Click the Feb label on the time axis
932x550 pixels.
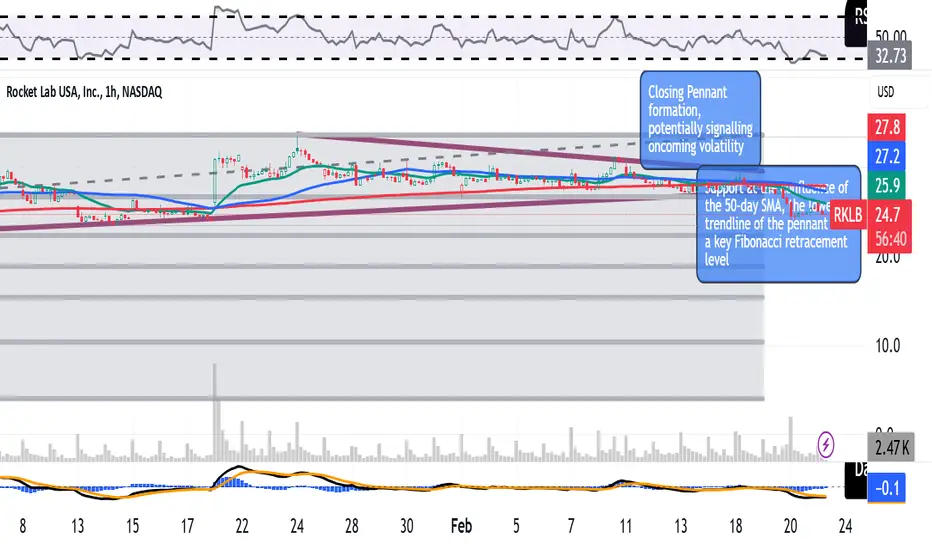461,526
